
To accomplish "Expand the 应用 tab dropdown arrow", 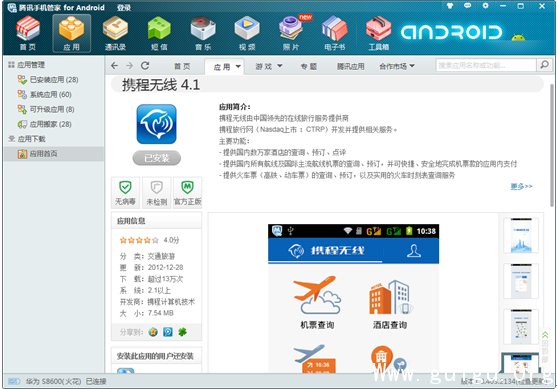I will tap(238, 66).
